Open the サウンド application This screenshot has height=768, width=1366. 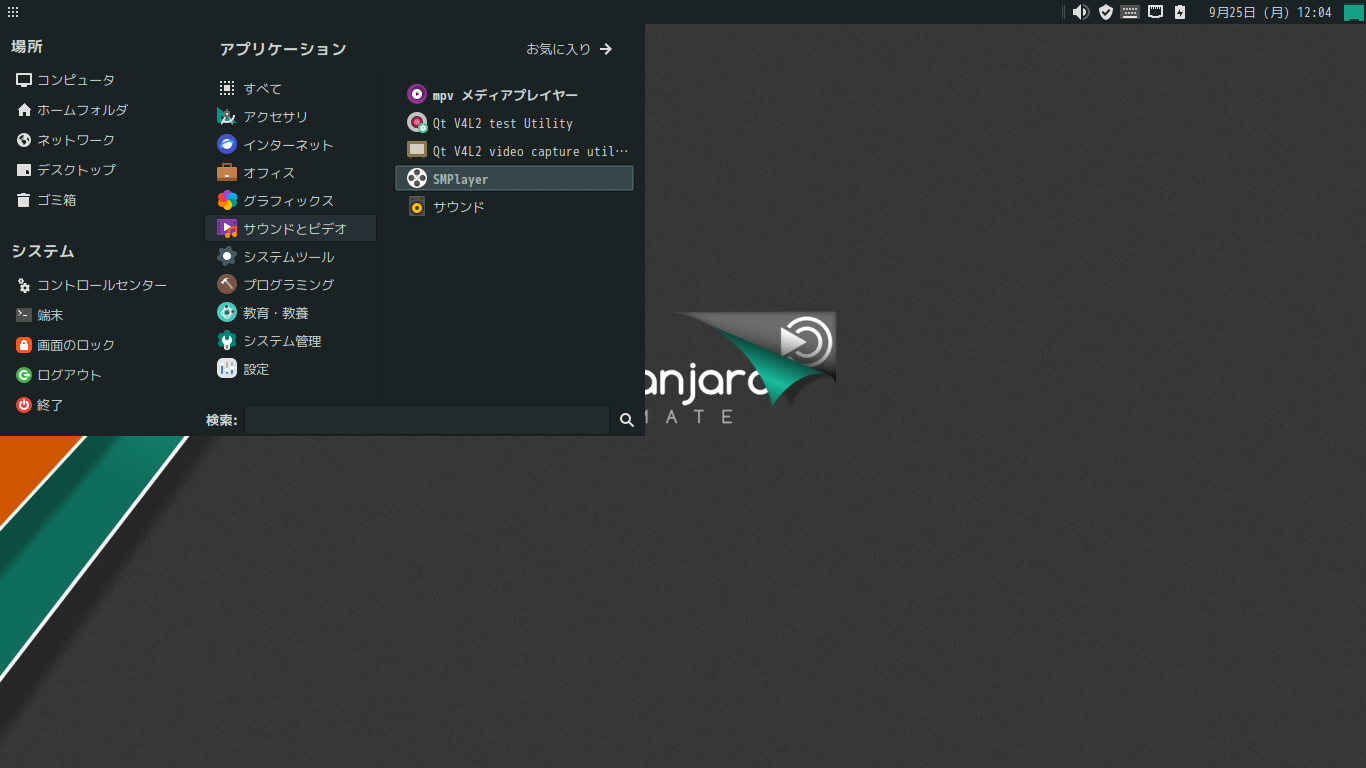[514, 206]
